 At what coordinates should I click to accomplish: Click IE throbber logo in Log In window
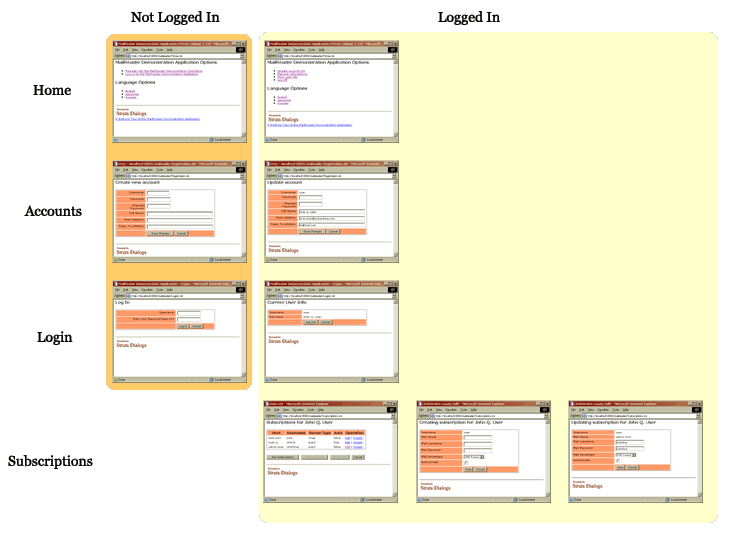coord(241,290)
